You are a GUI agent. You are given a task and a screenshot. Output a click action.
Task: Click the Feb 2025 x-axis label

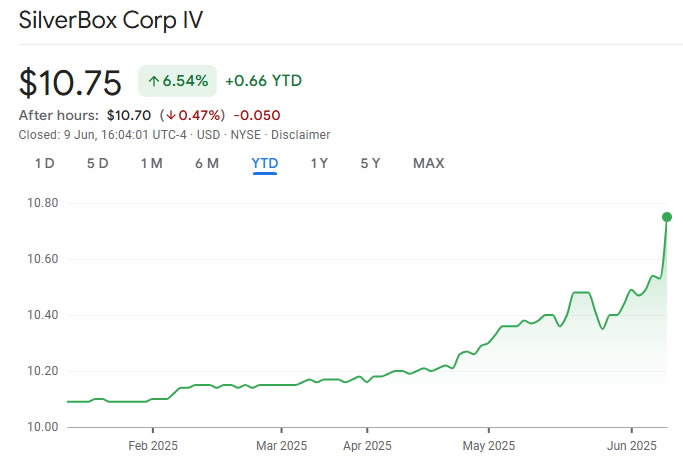152,445
